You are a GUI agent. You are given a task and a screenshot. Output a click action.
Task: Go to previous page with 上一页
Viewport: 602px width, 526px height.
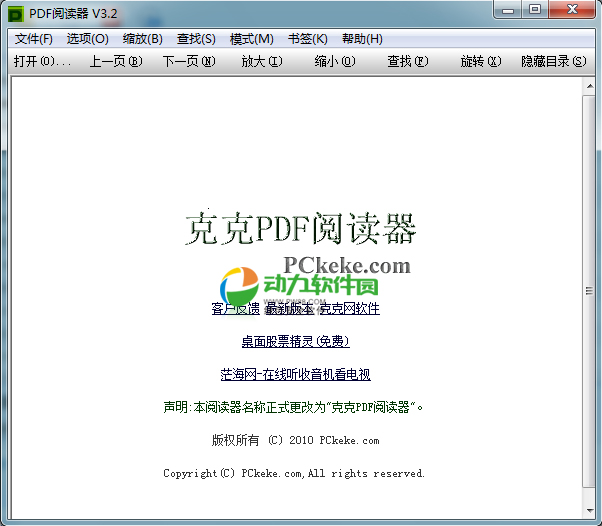pos(116,62)
